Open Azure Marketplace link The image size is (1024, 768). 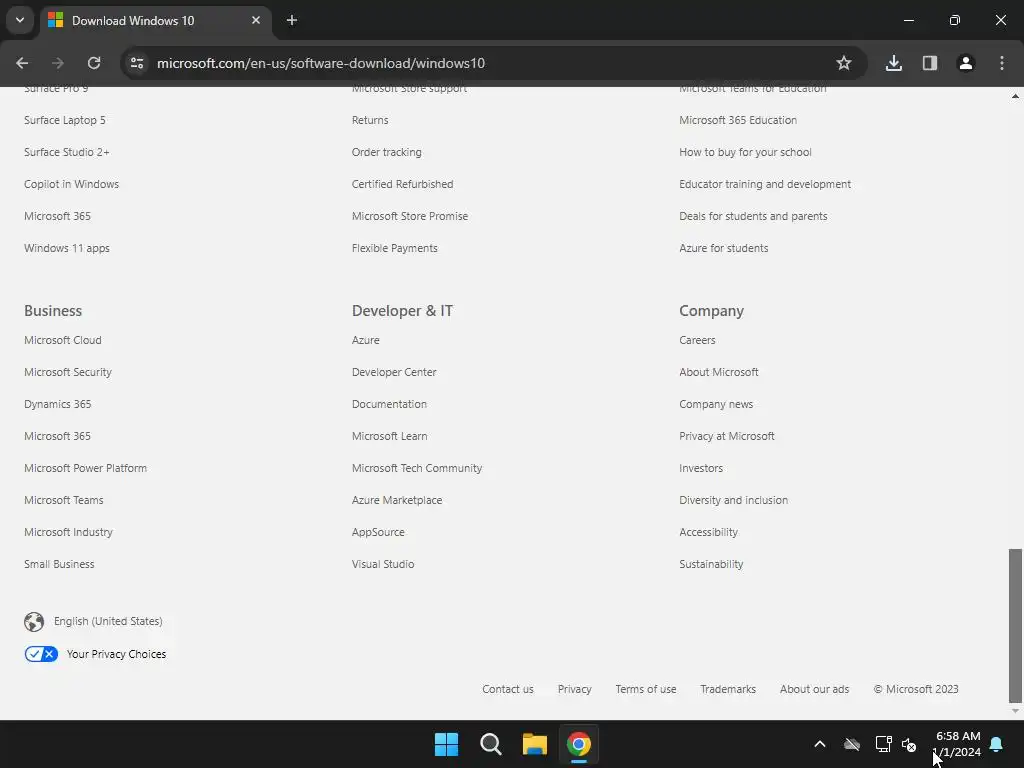[396, 500]
